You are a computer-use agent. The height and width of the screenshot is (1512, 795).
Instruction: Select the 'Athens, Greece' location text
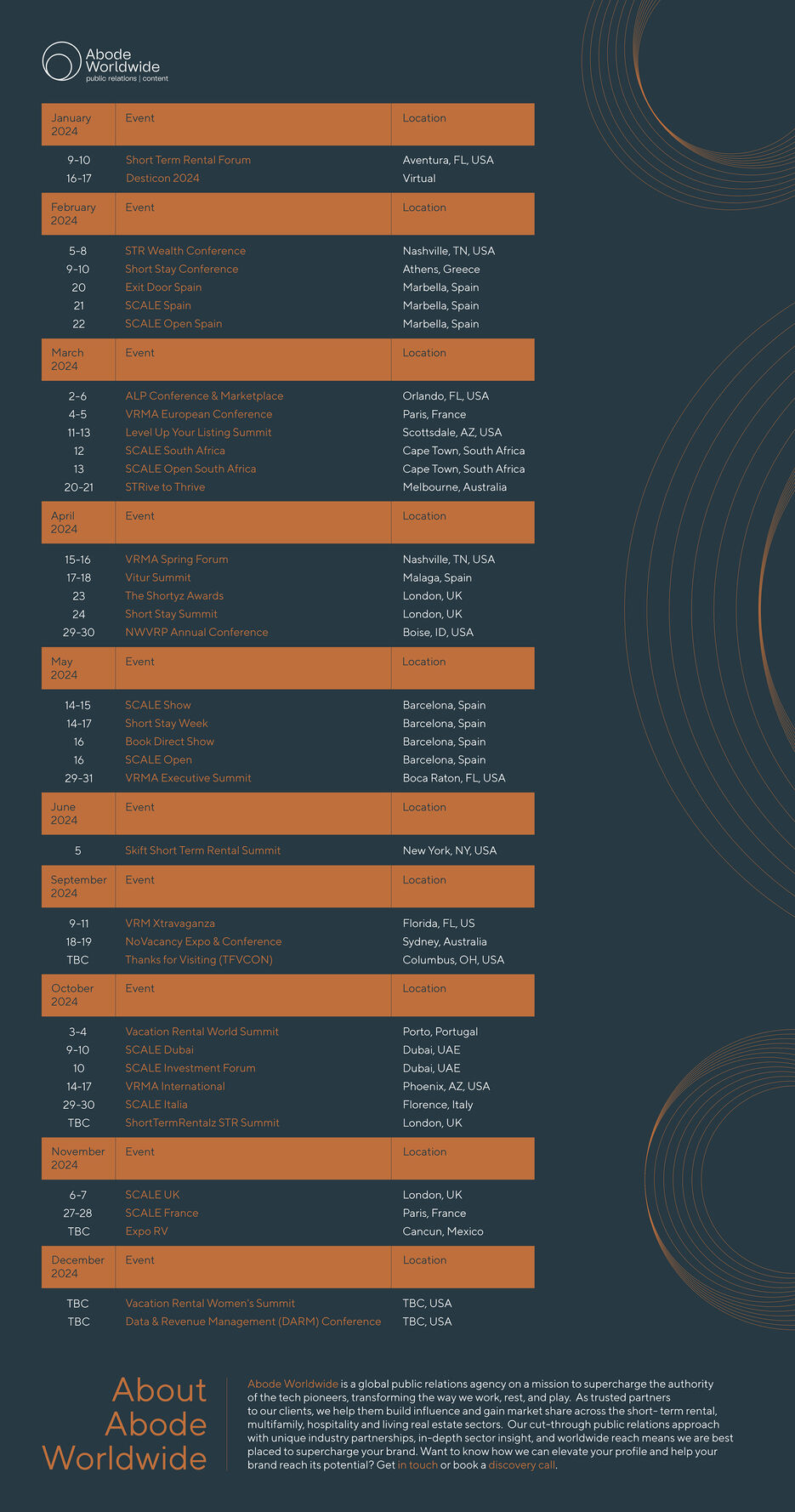(x=441, y=270)
